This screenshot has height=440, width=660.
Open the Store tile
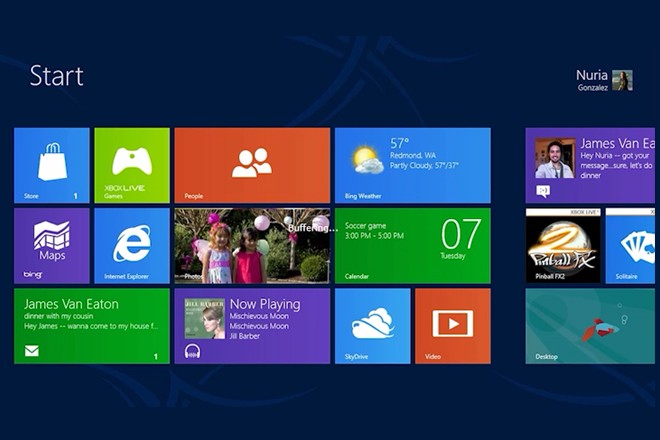click(x=52, y=165)
